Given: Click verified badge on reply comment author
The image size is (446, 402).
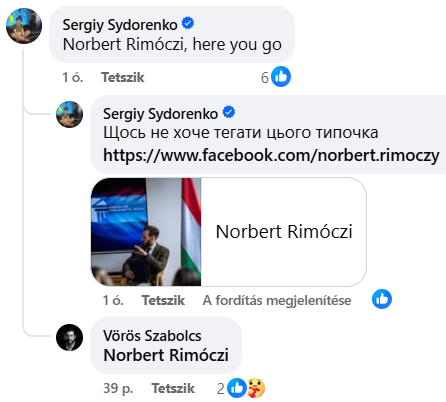Looking at the screenshot, I should coord(229,112).
